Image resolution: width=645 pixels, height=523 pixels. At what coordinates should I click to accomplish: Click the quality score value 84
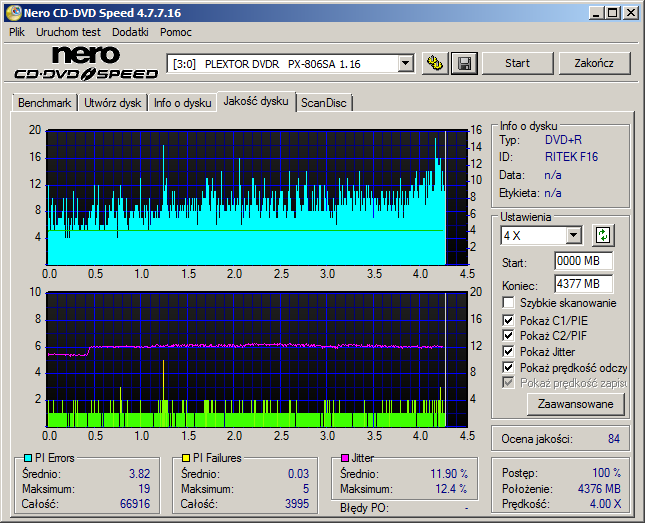pos(614,439)
